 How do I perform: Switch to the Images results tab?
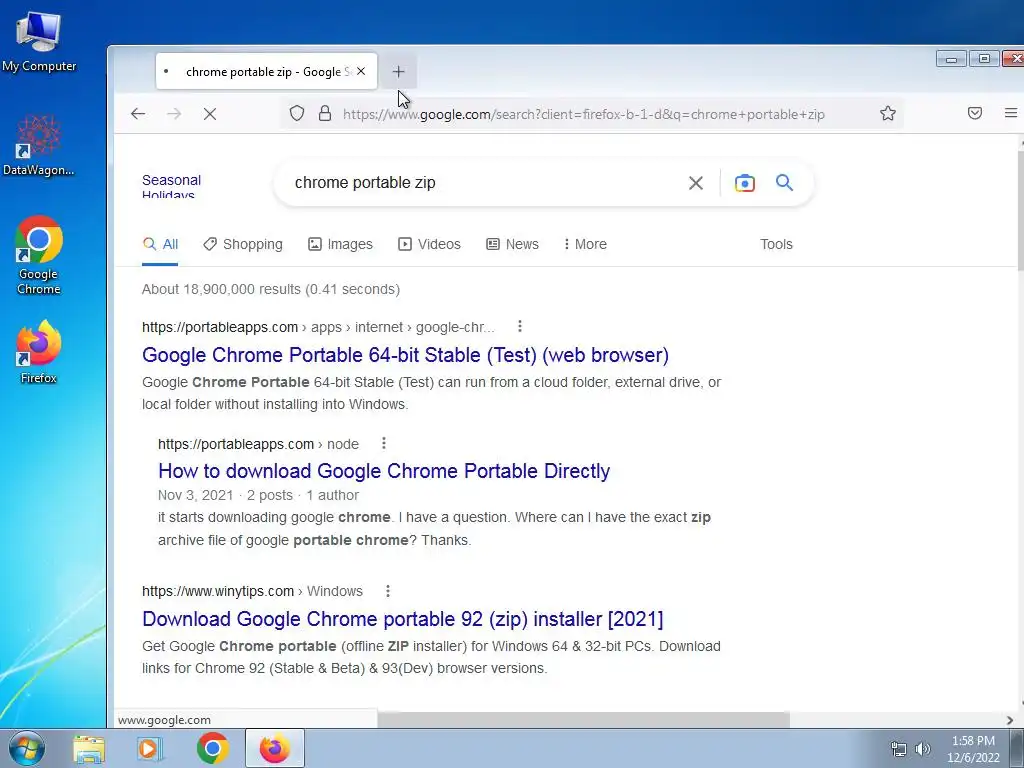click(340, 244)
